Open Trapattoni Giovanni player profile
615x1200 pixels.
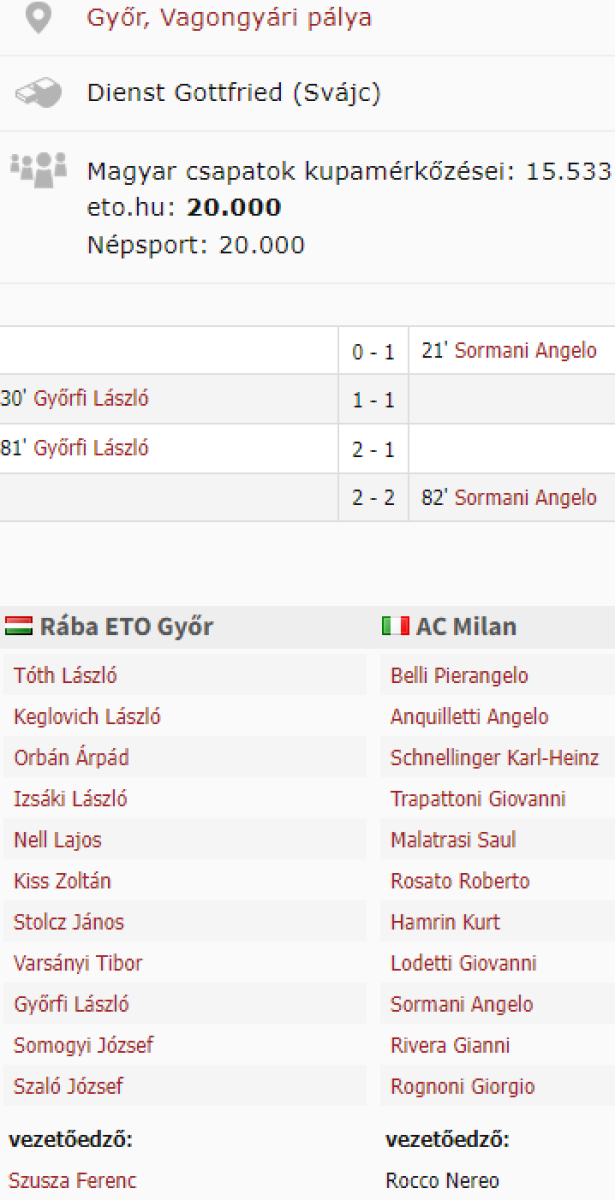tap(477, 799)
